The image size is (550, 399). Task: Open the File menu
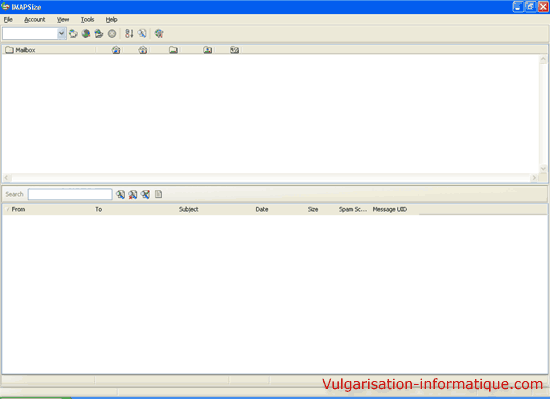click(x=8, y=20)
